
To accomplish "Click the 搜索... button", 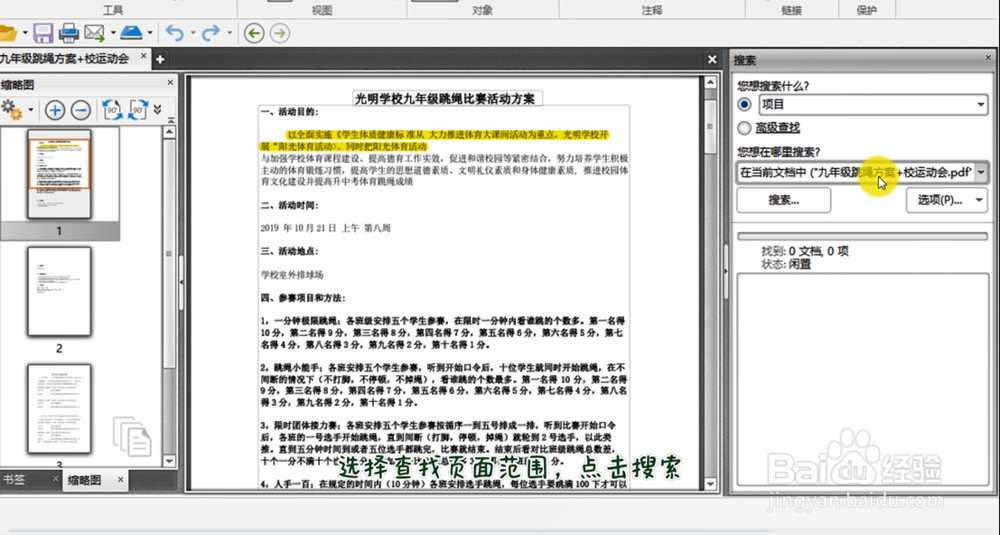I will [784, 200].
